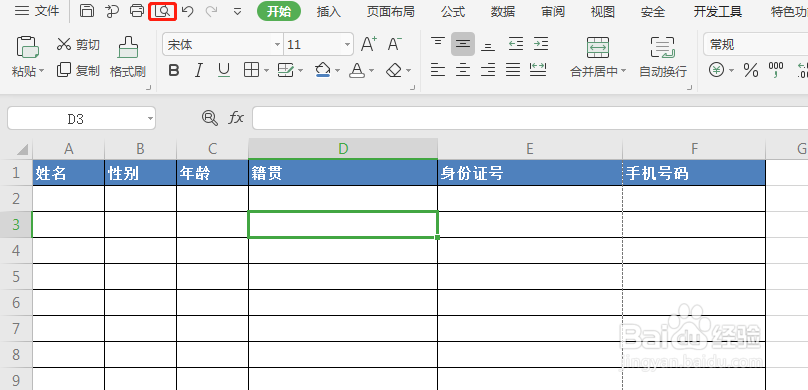Image resolution: width=808 pixels, height=390 pixels.
Task: Expand the 粘贴 dropdown arrow
Action: click(x=42, y=71)
